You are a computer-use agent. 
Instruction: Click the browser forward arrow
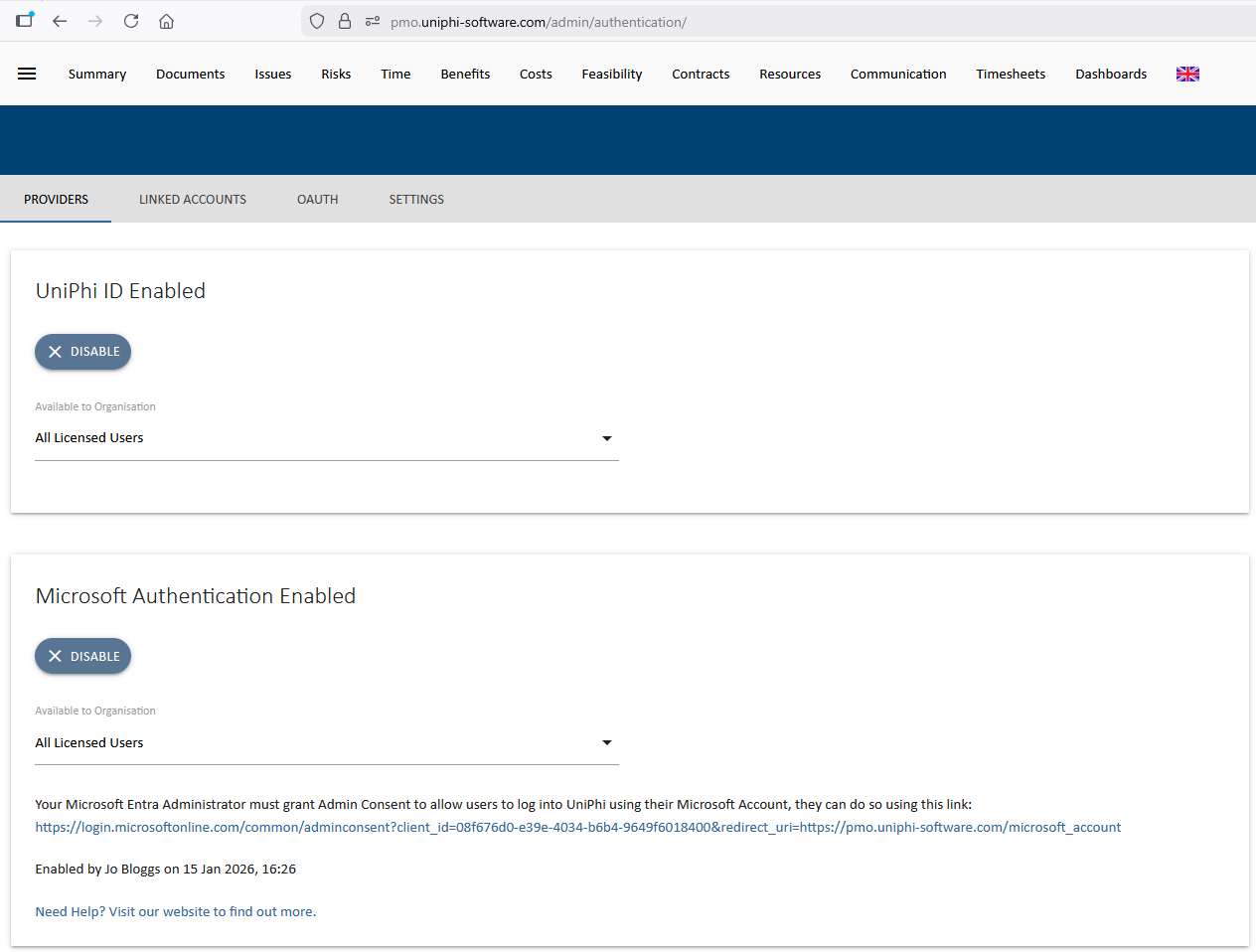click(x=95, y=21)
